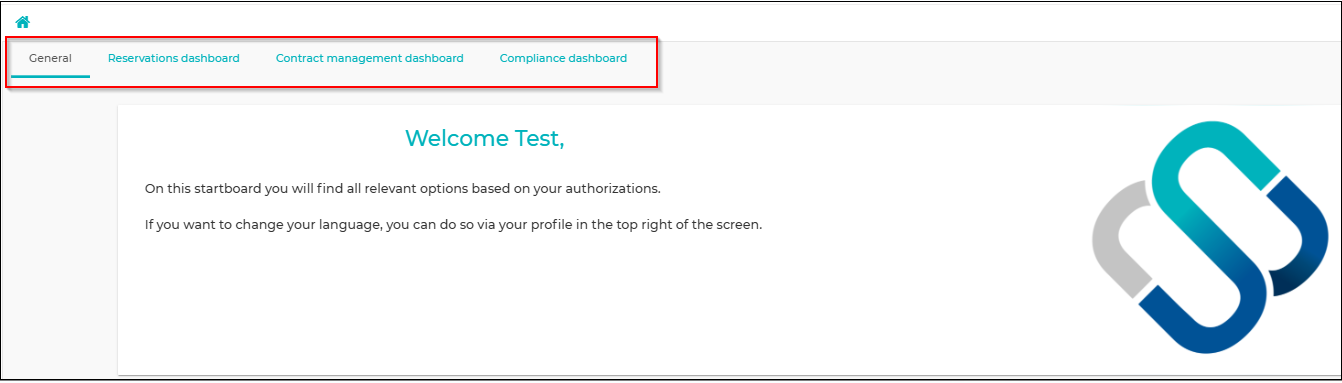Click the word "Test," in the heading
1342x383 pixels.
pos(539,138)
